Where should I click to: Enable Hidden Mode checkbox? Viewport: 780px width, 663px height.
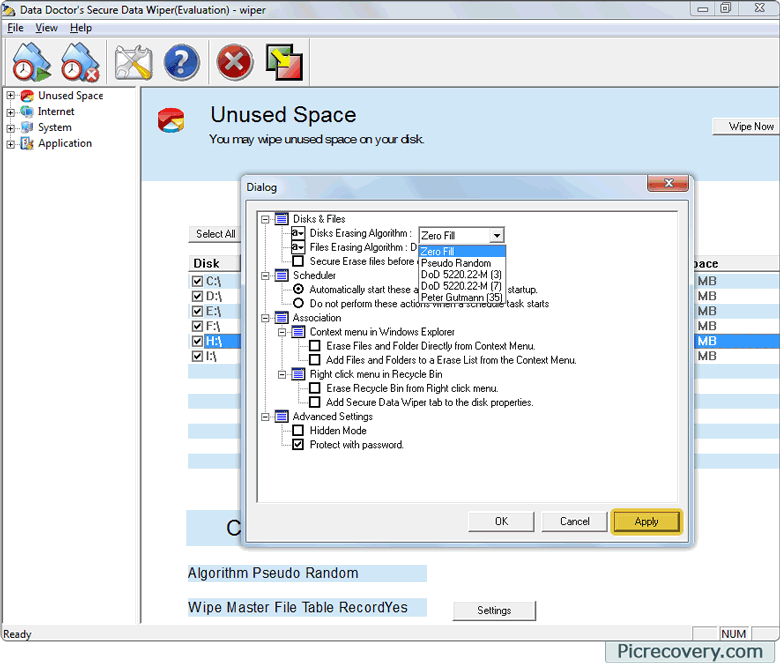298,430
